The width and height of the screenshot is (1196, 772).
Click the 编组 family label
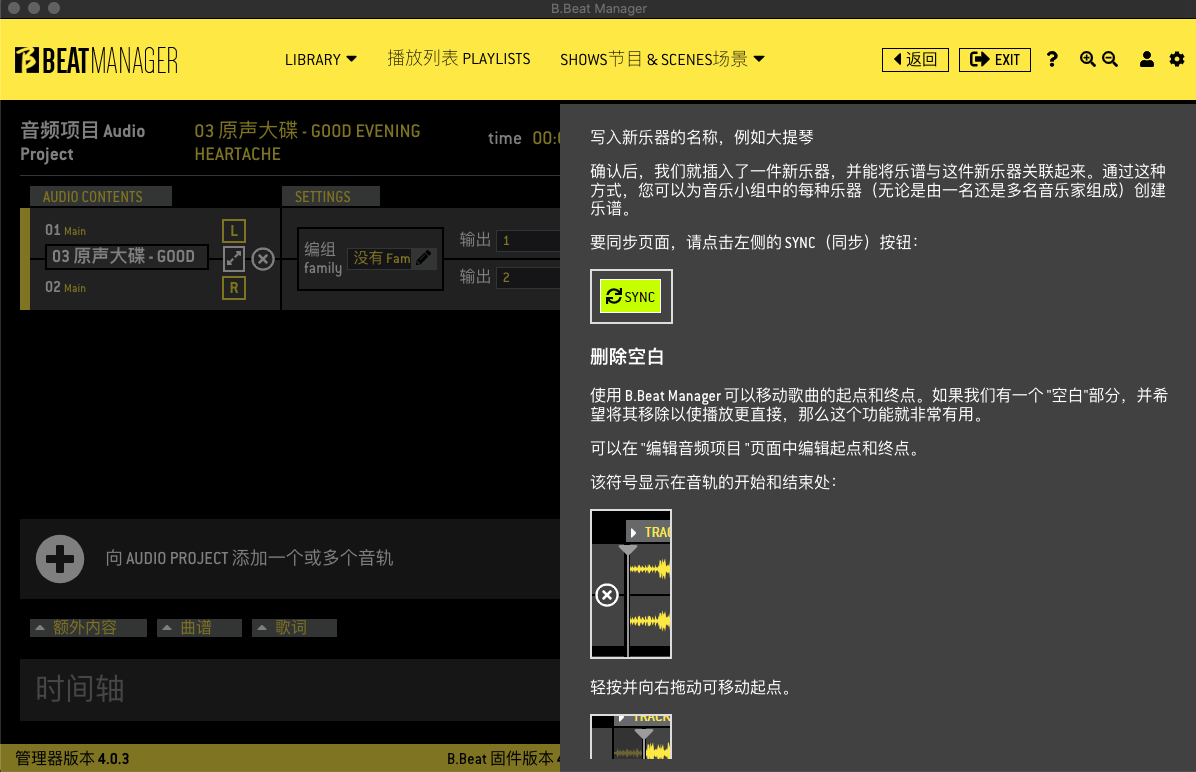[x=323, y=258]
